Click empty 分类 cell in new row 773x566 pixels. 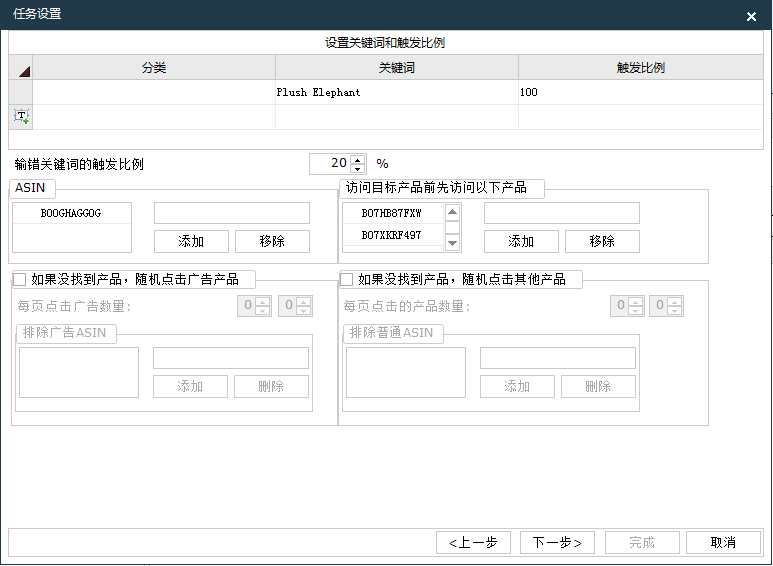coord(154,117)
